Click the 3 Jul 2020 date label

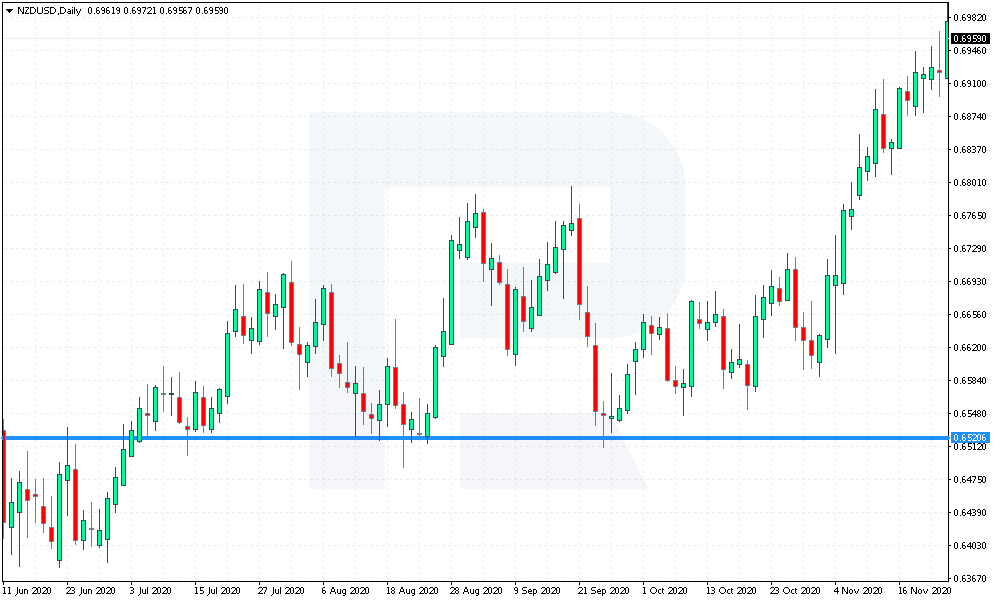151,591
